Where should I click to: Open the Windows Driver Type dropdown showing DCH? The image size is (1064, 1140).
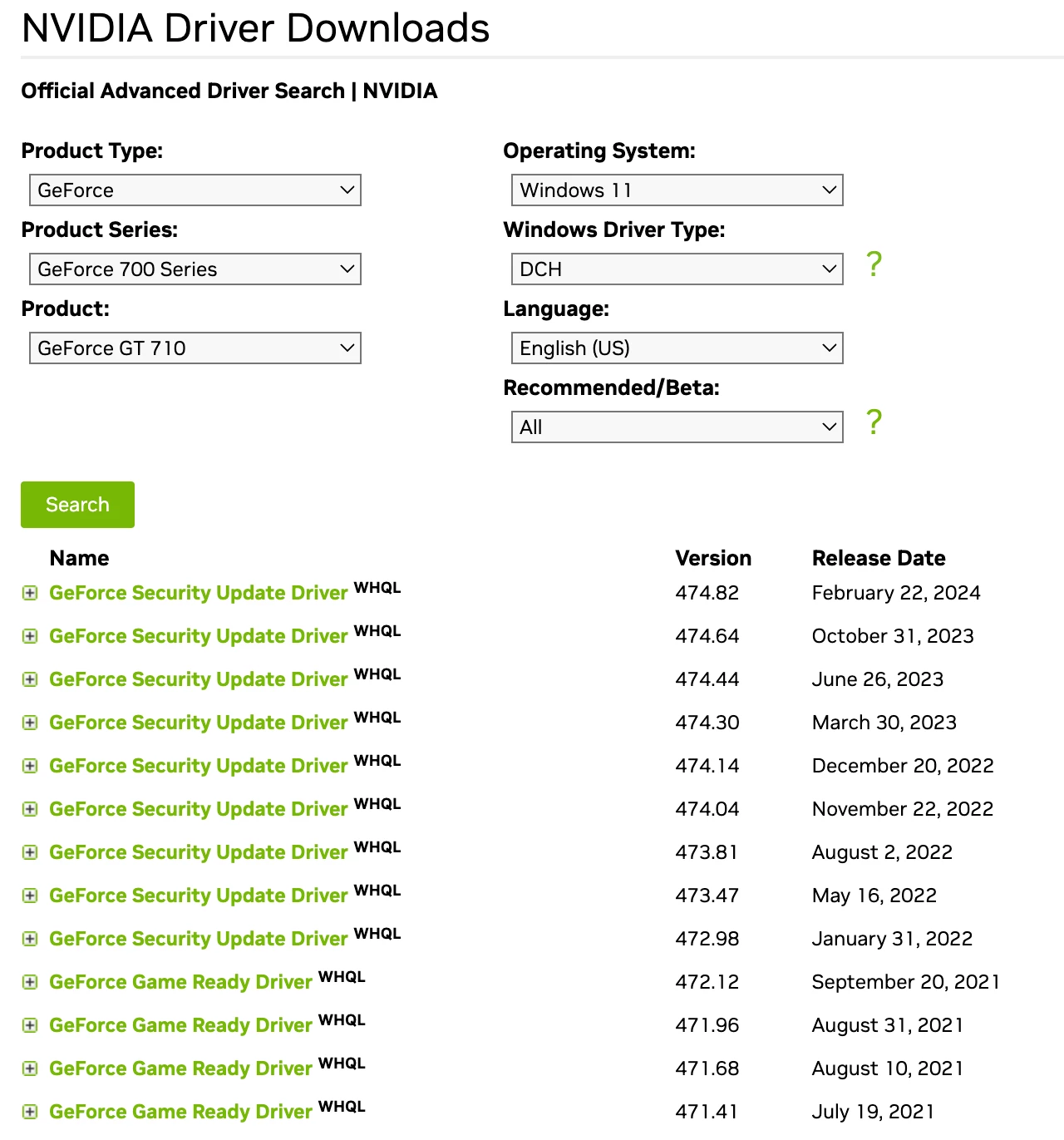tap(677, 269)
